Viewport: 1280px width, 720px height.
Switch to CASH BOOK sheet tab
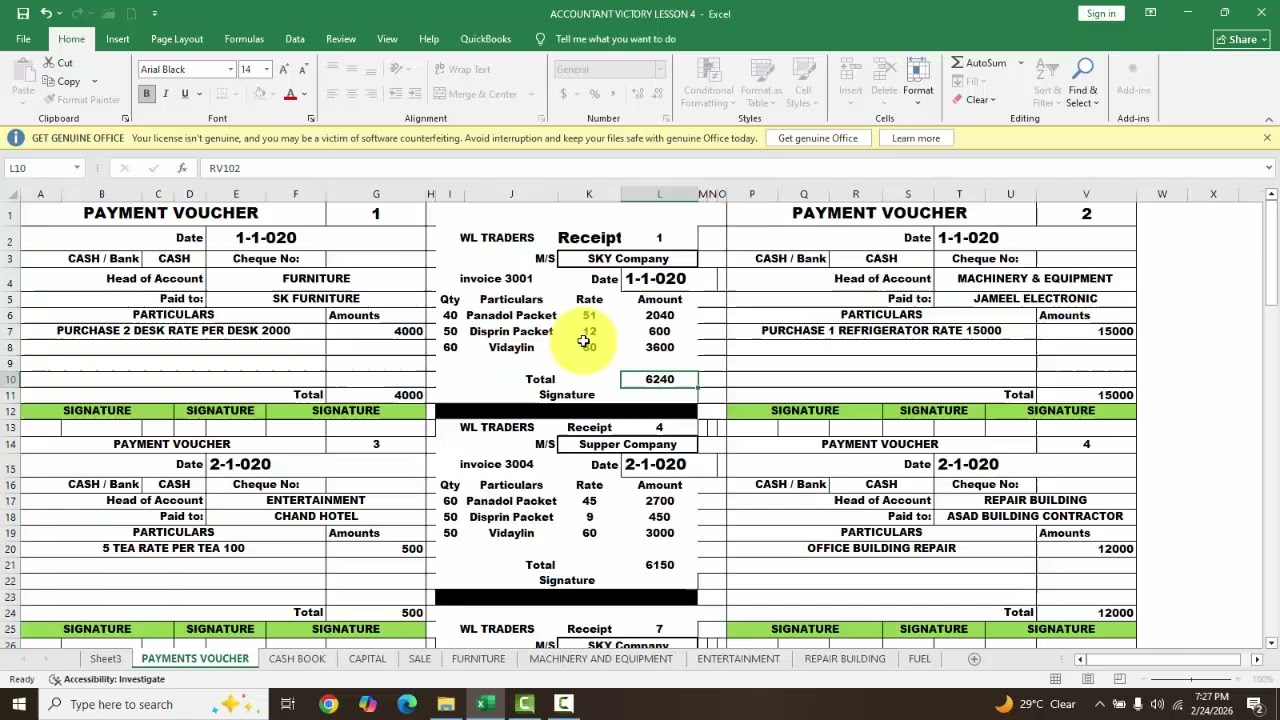297,659
